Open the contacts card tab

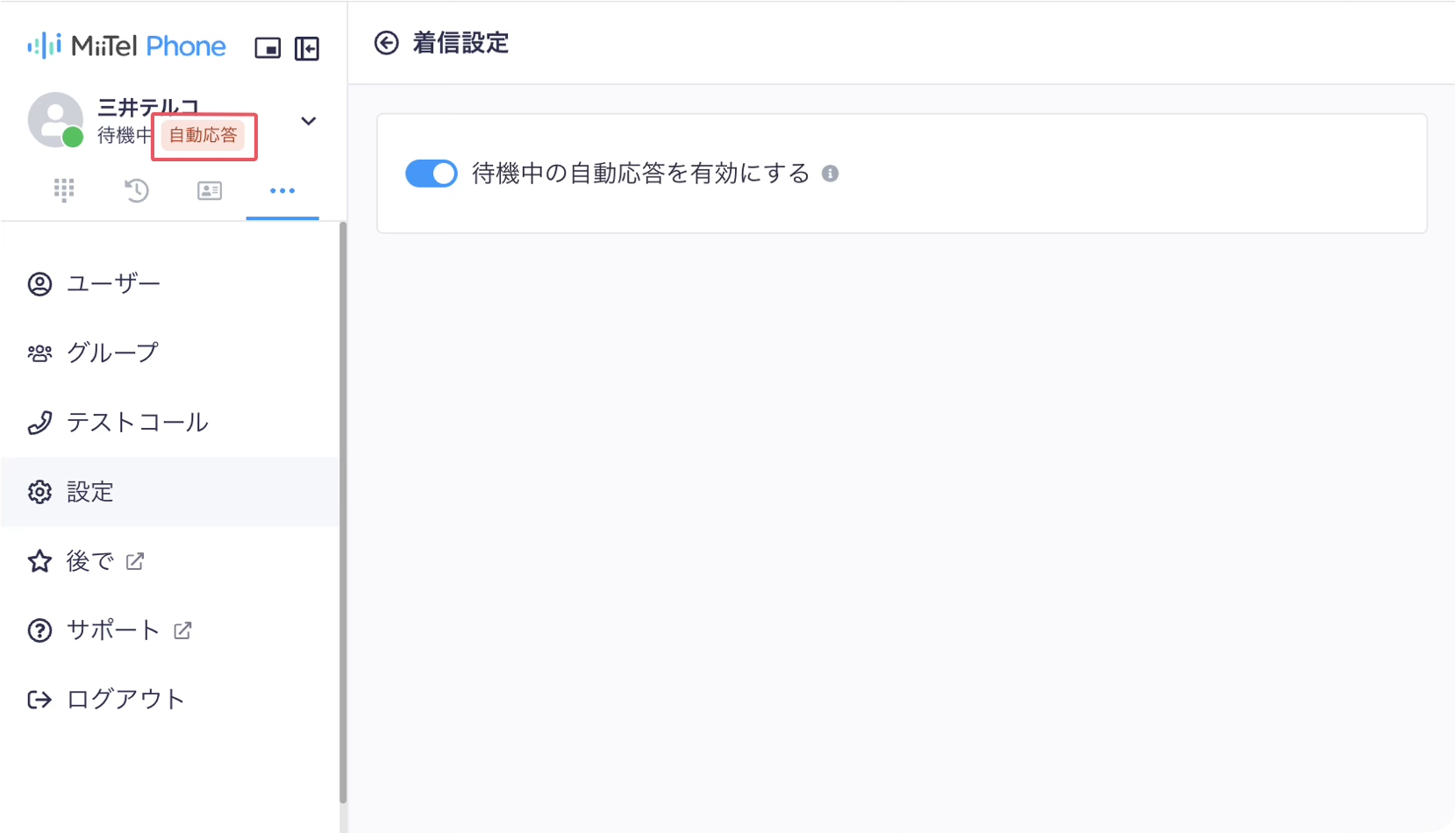point(210,190)
